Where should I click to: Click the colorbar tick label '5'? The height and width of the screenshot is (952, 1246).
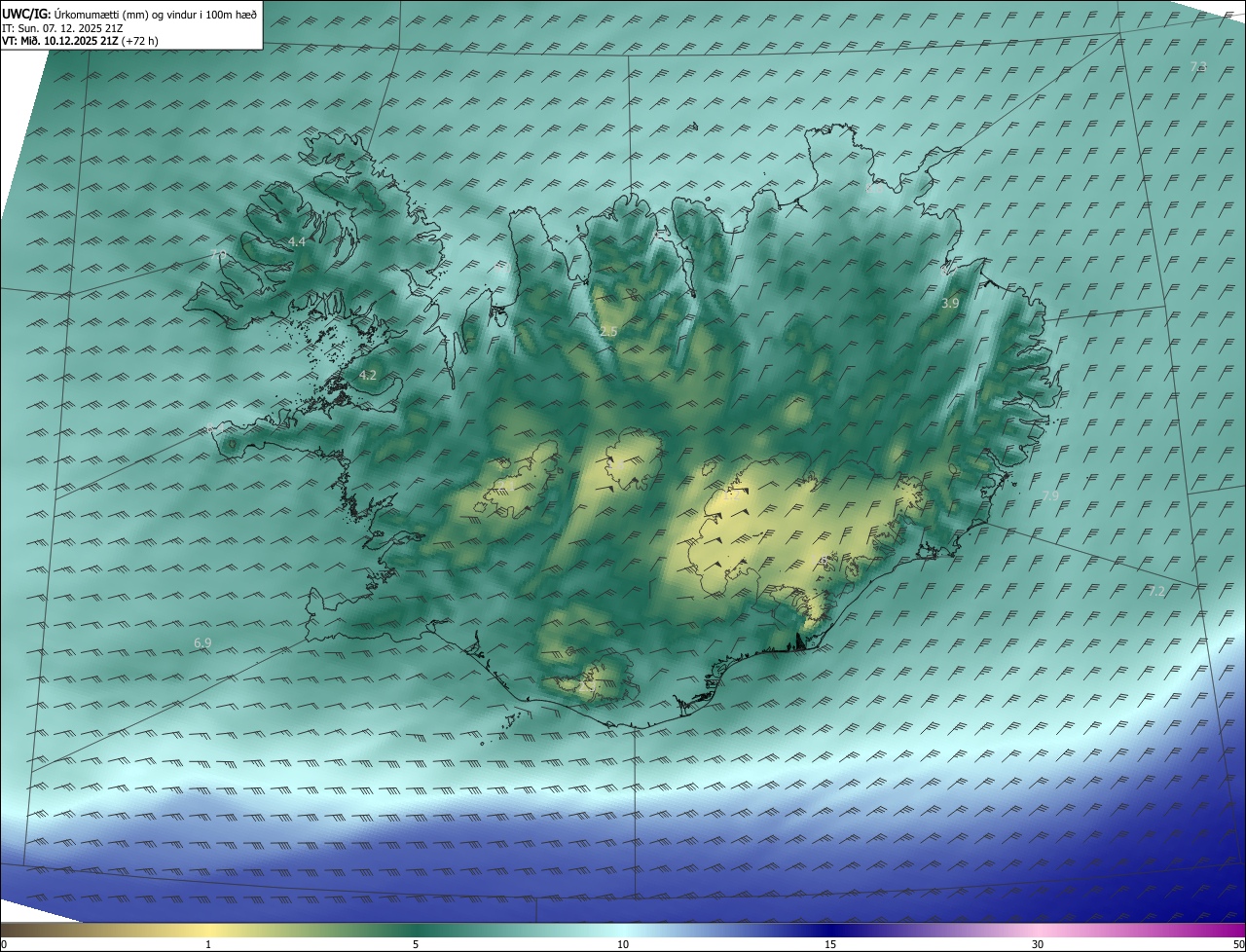point(416,944)
